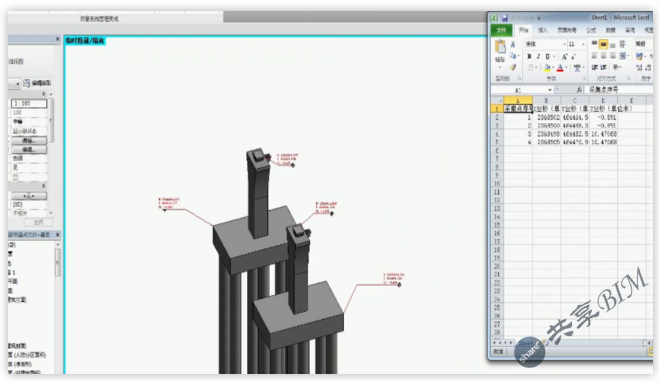Click the Paste icon in Excel ribbon
The height and width of the screenshot is (381, 659).
pyautogui.click(x=500, y=46)
